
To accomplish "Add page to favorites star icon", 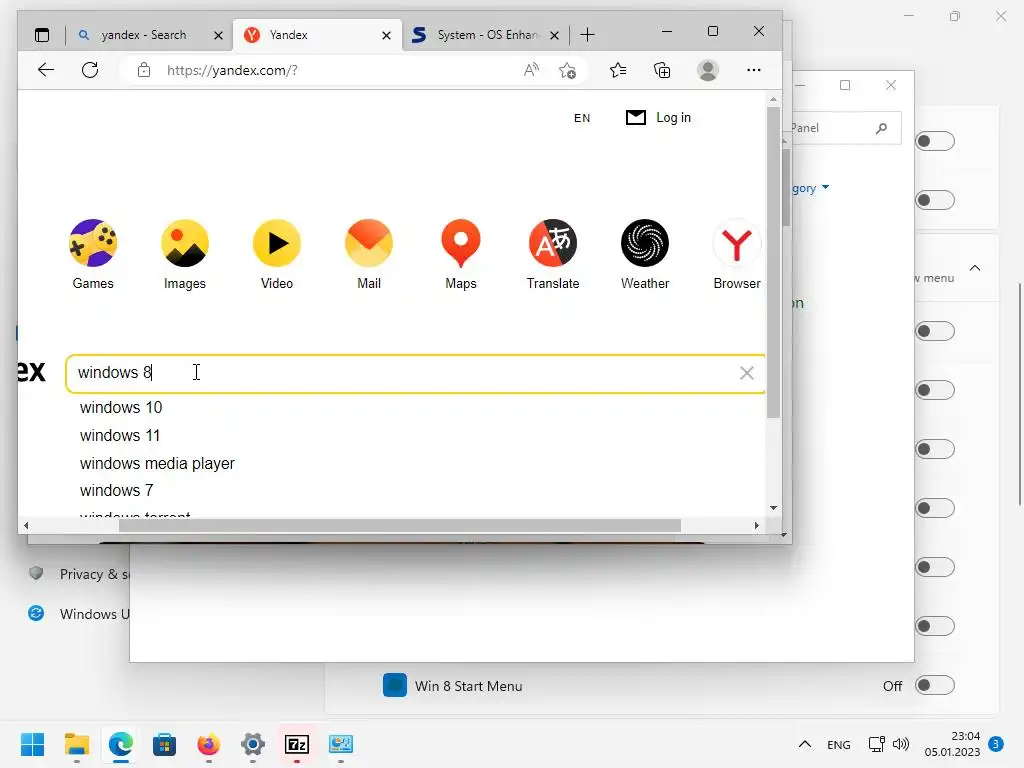I will point(568,70).
